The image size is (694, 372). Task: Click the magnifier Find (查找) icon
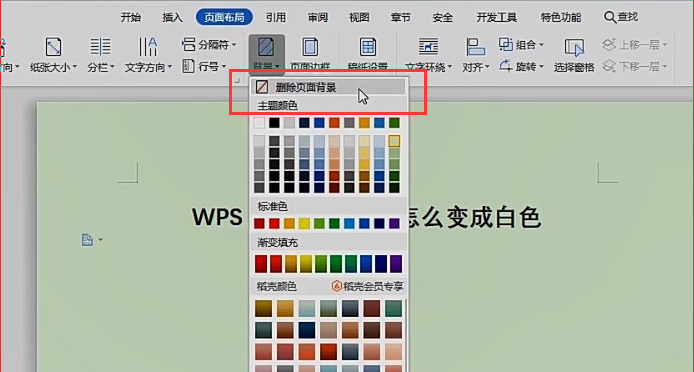click(610, 18)
